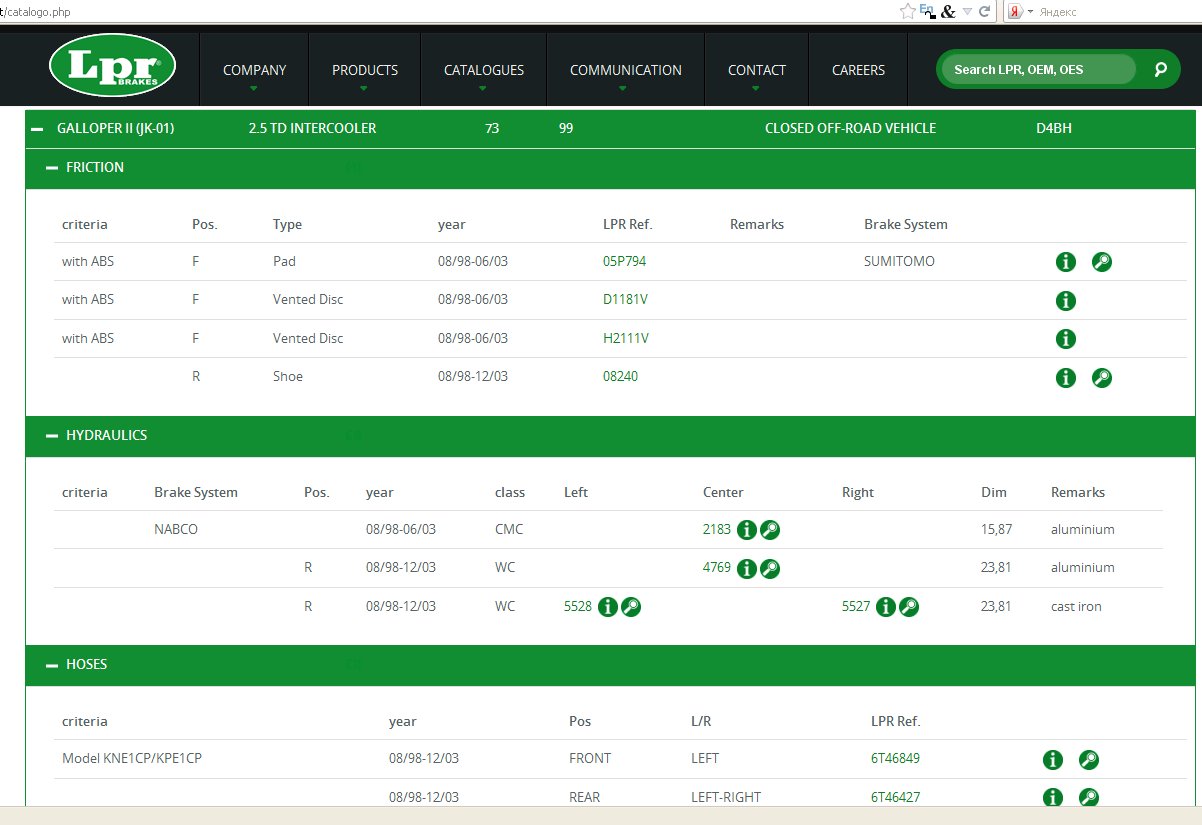
Task: Open LPR reference H2111V link
Action: pos(626,338)
